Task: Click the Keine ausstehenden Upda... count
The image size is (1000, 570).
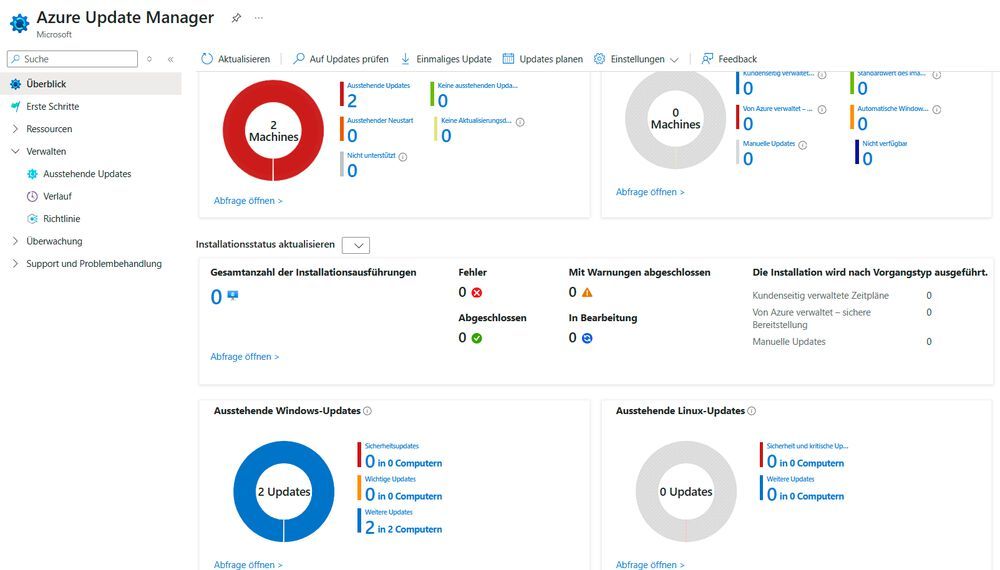Action: coord(443,101)
